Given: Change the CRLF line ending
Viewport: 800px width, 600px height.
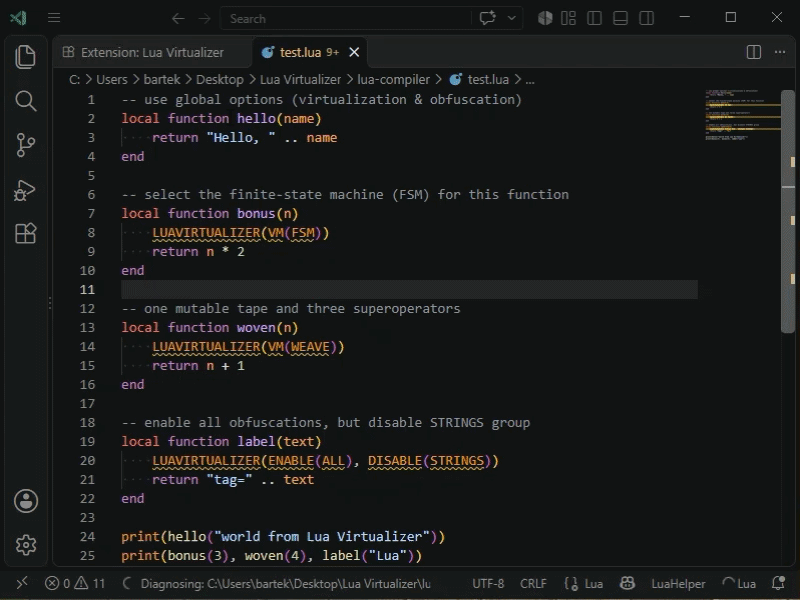Looking at the screenshot, I should 533,583.
